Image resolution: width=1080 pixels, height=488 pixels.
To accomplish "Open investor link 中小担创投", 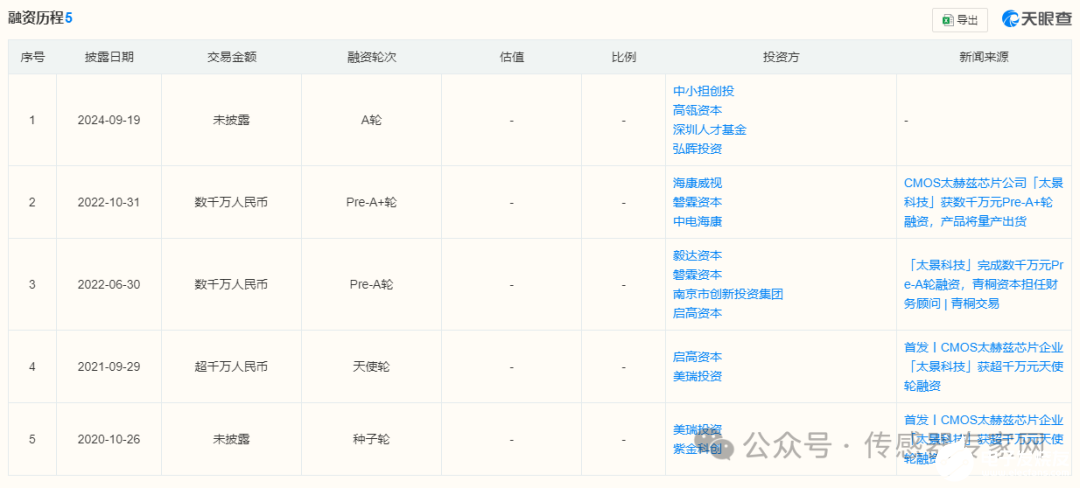I will (703, 90).
